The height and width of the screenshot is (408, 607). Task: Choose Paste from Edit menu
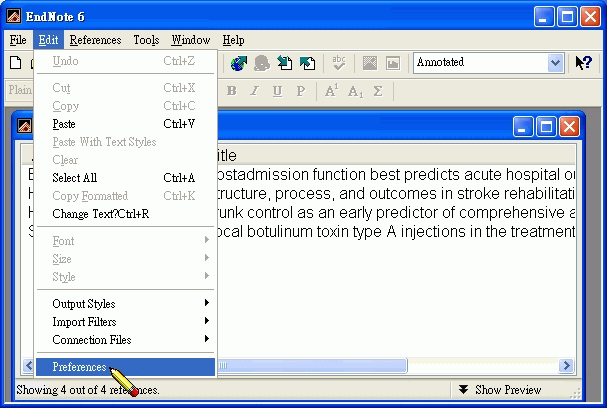[x=125, y=124]
